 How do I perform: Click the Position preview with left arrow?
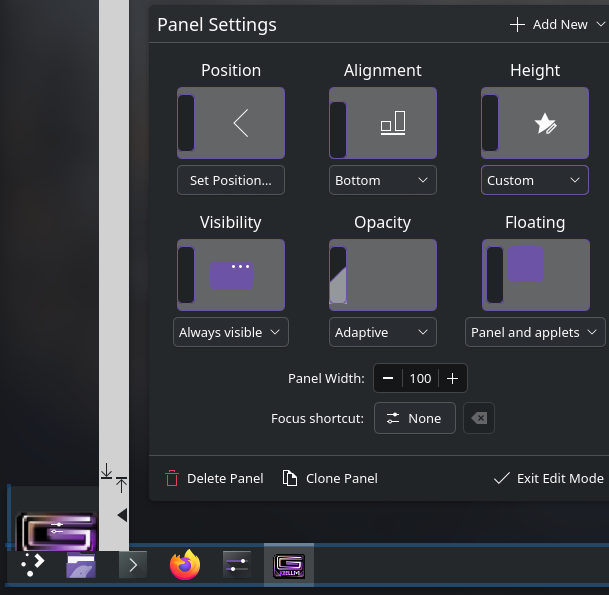click(231, 123)
